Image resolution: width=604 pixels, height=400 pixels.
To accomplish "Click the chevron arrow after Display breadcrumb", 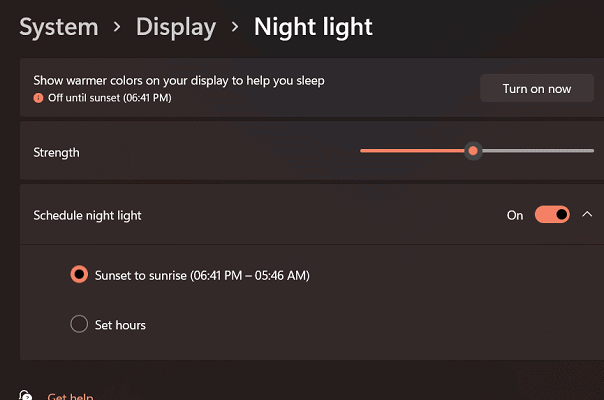I will tap(235, 27).
